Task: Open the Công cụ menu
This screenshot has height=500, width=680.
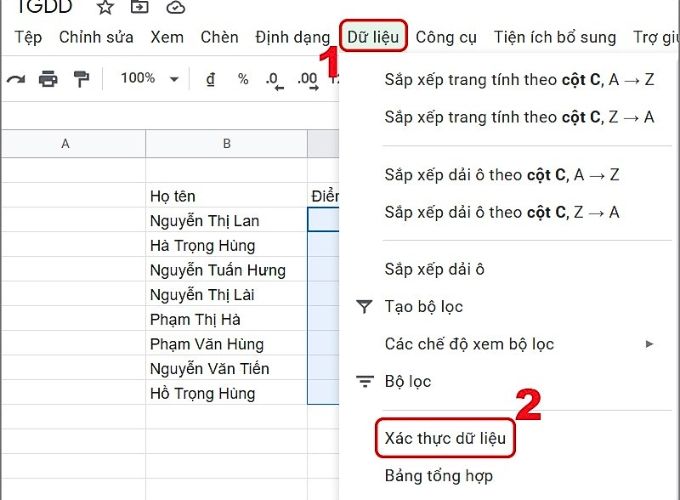Action: [446, 37]
